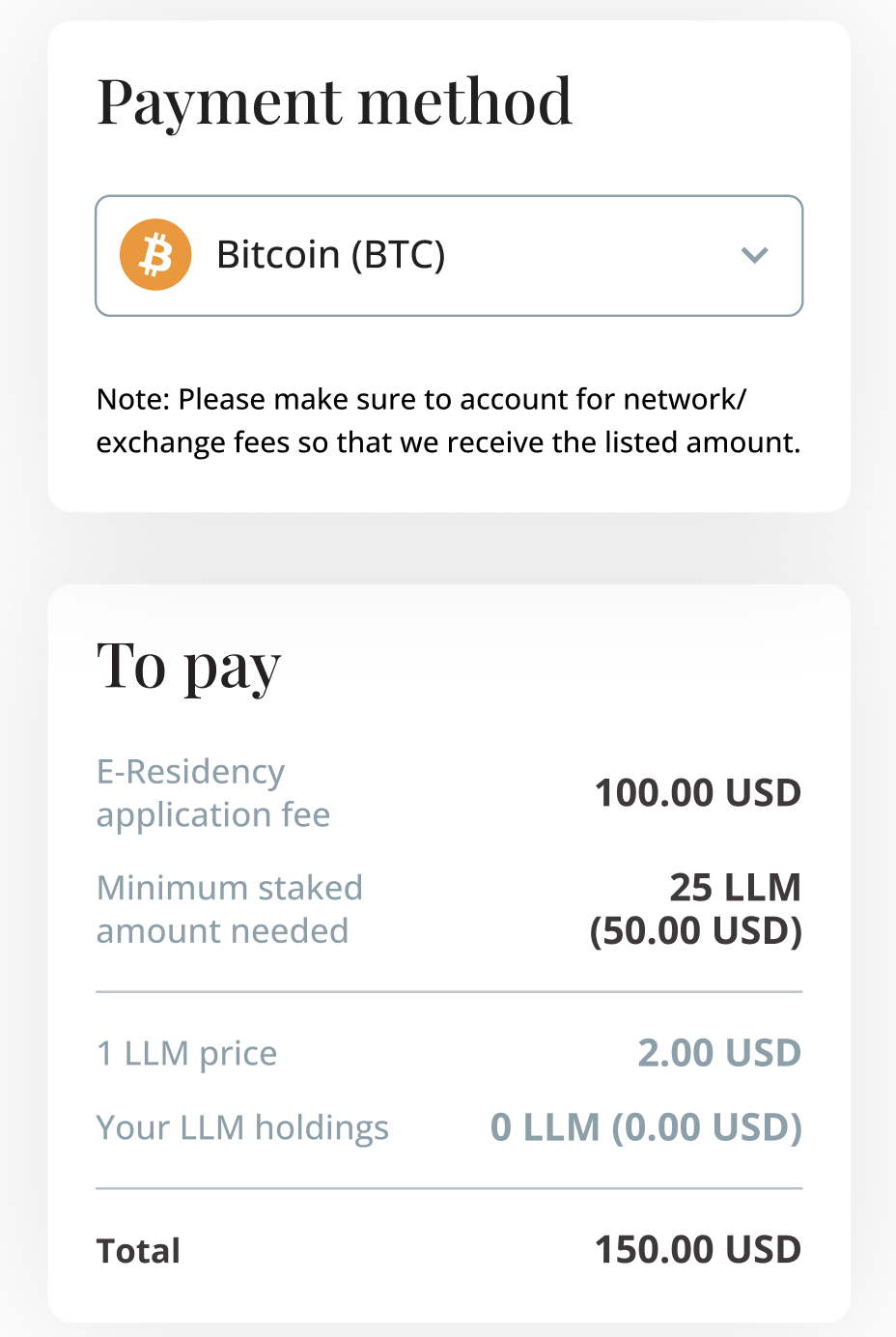Click the 0 LLM (0.00 USD) holdings value

(646, 1127)
